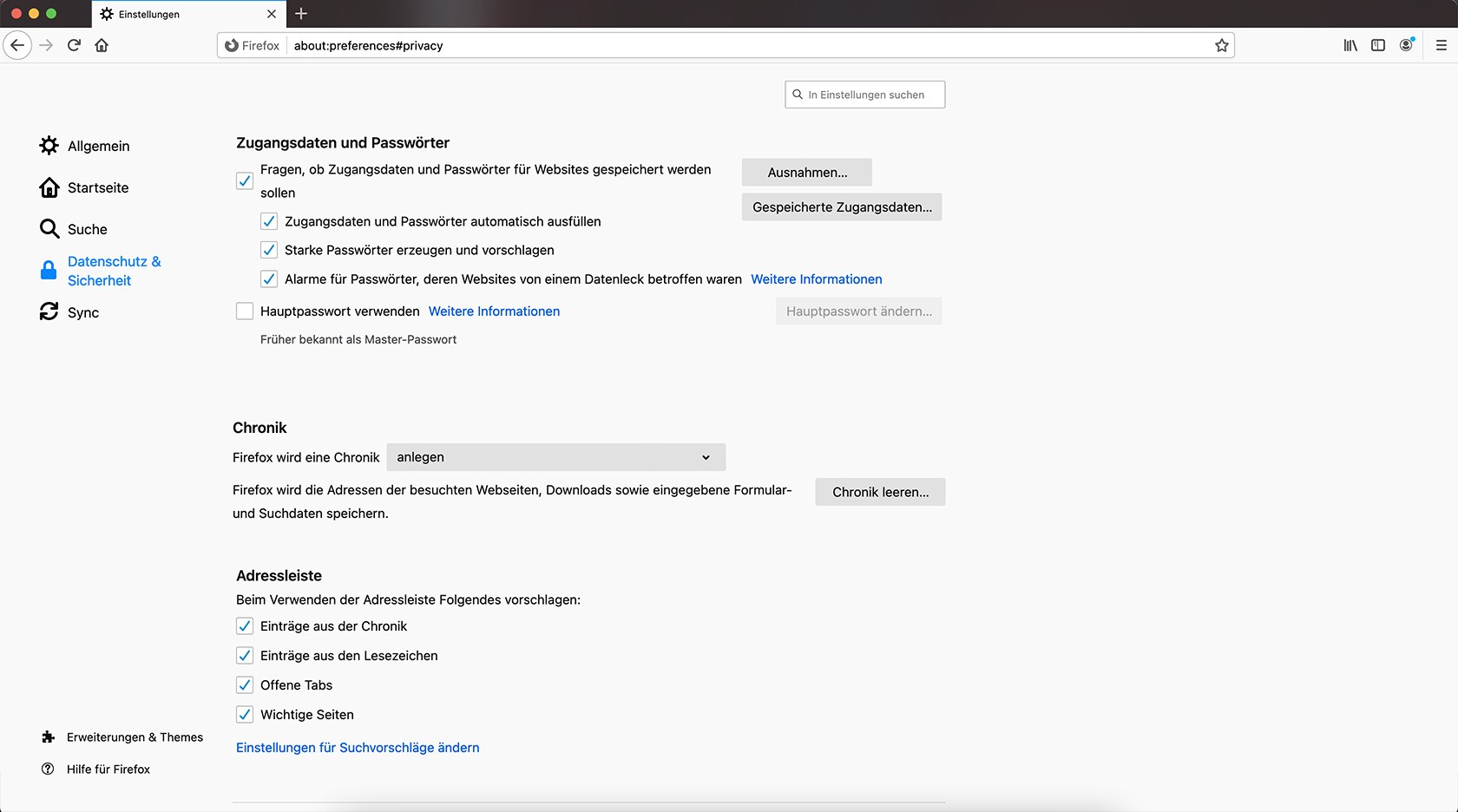Click the Suche magnifier icon in sidebar

pos(49,229)
